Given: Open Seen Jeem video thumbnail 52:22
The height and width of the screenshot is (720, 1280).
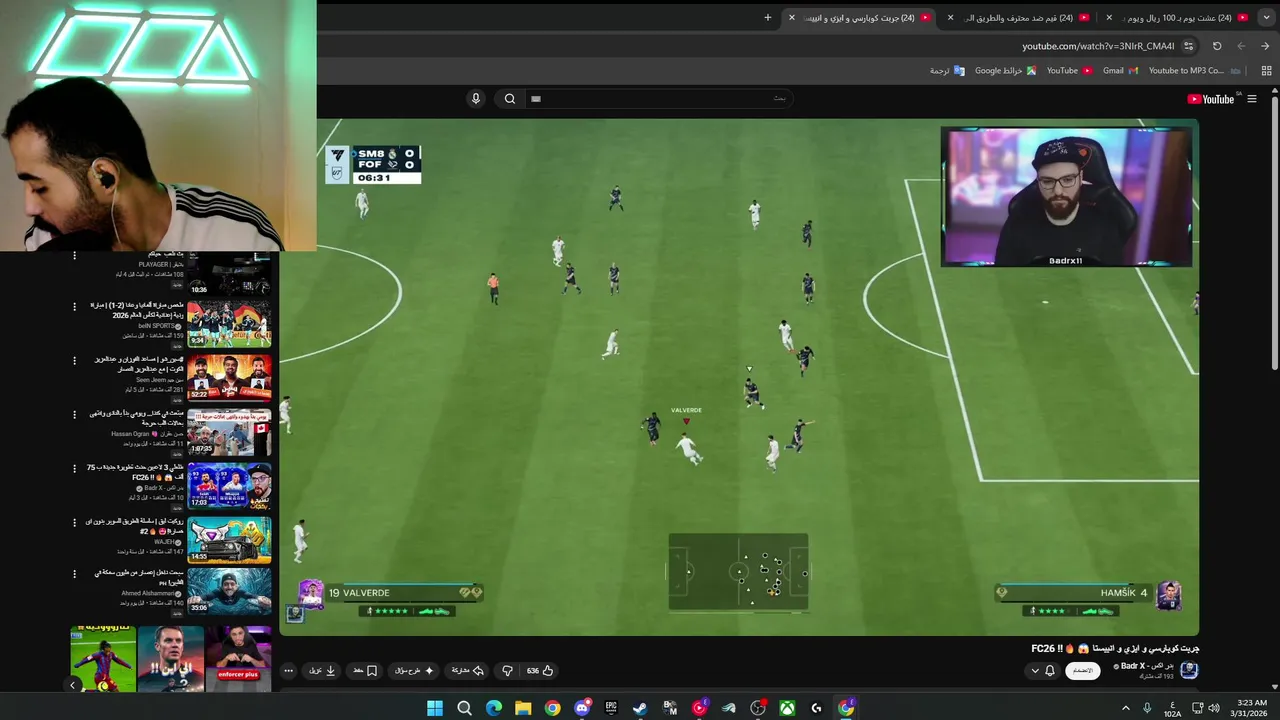Looking at the screenshot, I should point(229,378).
